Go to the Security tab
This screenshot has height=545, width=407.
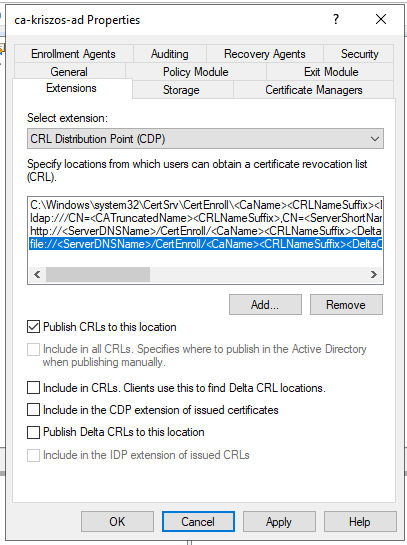coord(359,54)
